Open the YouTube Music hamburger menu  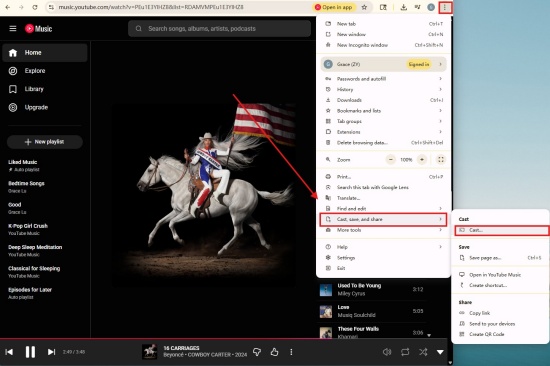(x=13, y=28)
